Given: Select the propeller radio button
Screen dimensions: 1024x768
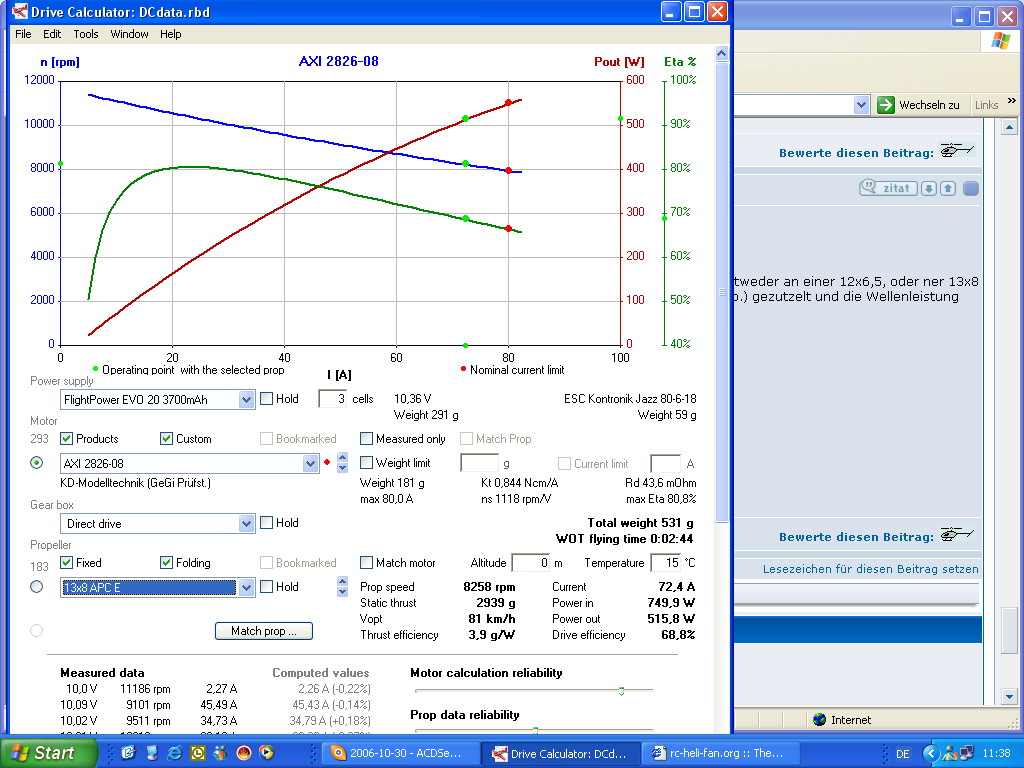Looking at the screenshot, I should click(x=37, y=586).
